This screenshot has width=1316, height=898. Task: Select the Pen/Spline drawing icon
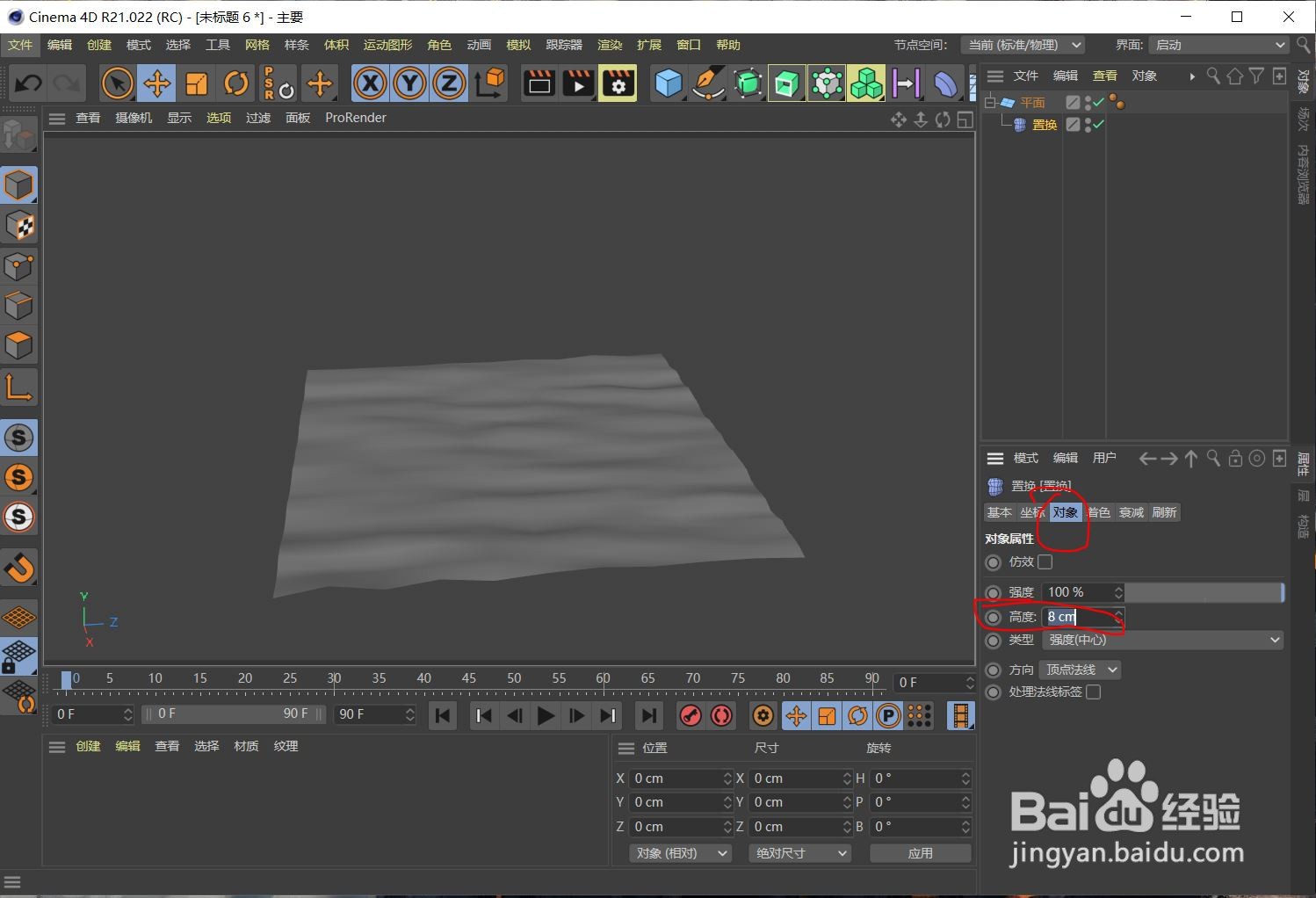tap(708, 83)
